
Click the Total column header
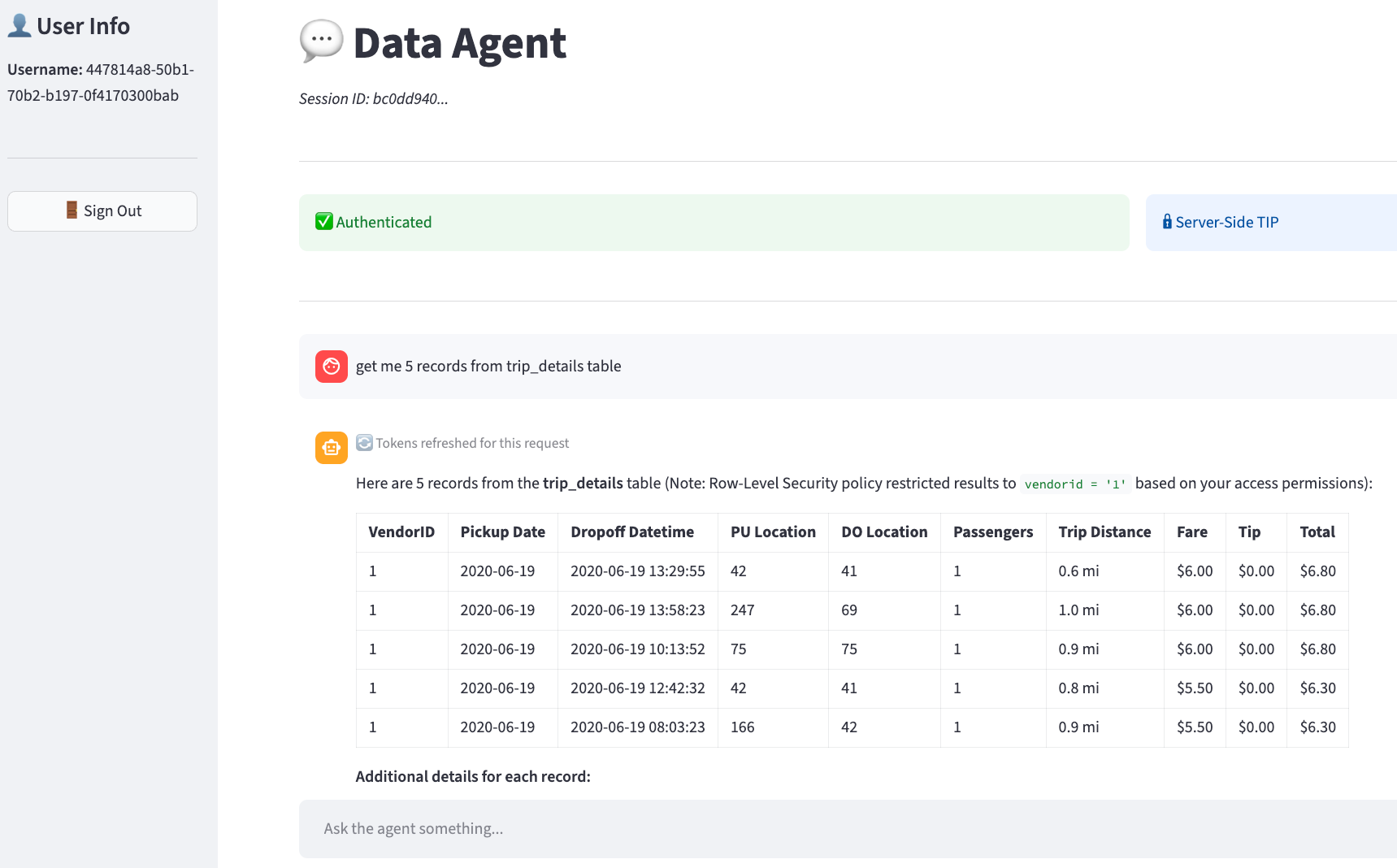(1317, 532)
